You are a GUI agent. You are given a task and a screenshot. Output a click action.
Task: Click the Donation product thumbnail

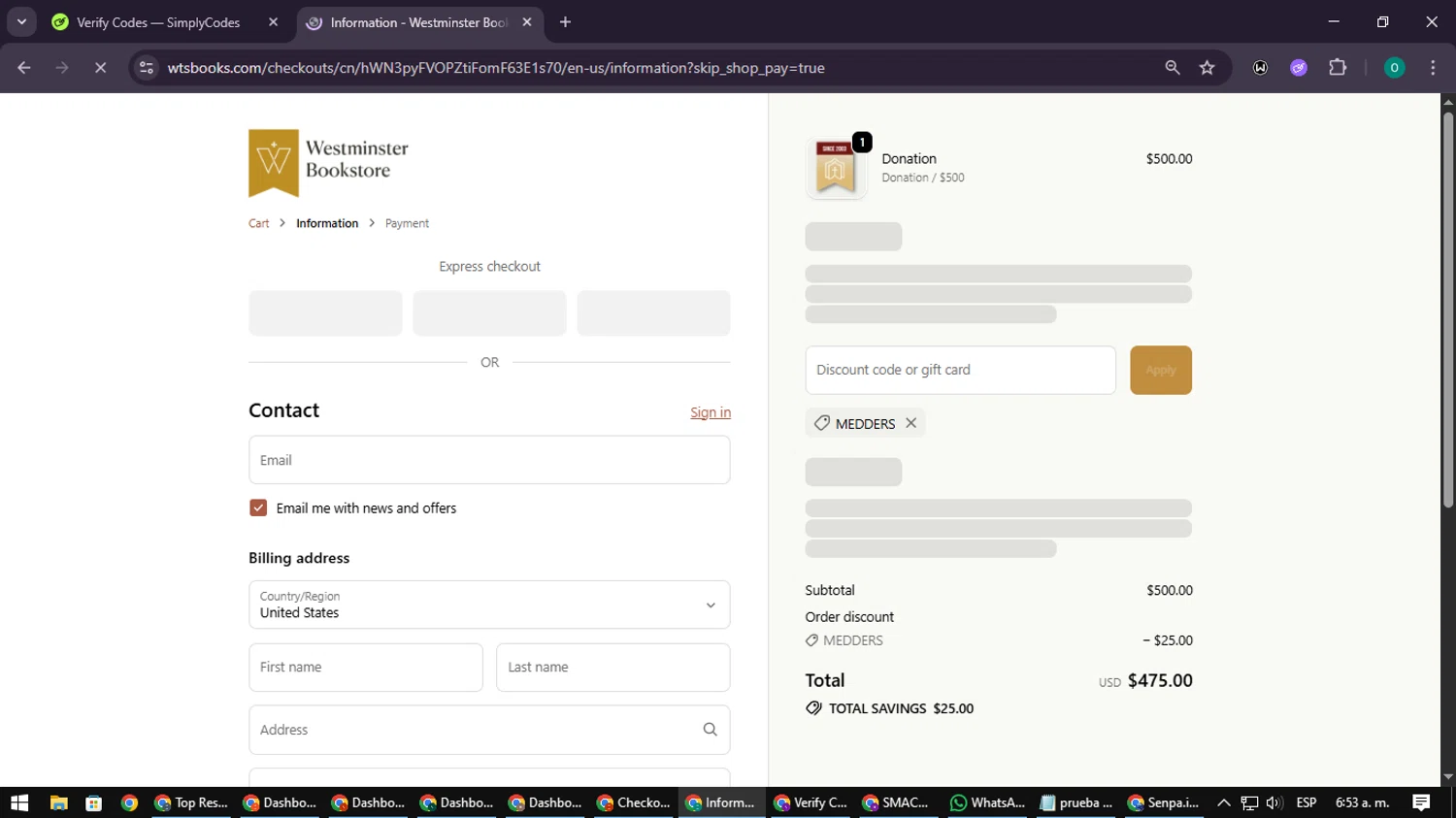pyautogui.click(x=836, y=168)
